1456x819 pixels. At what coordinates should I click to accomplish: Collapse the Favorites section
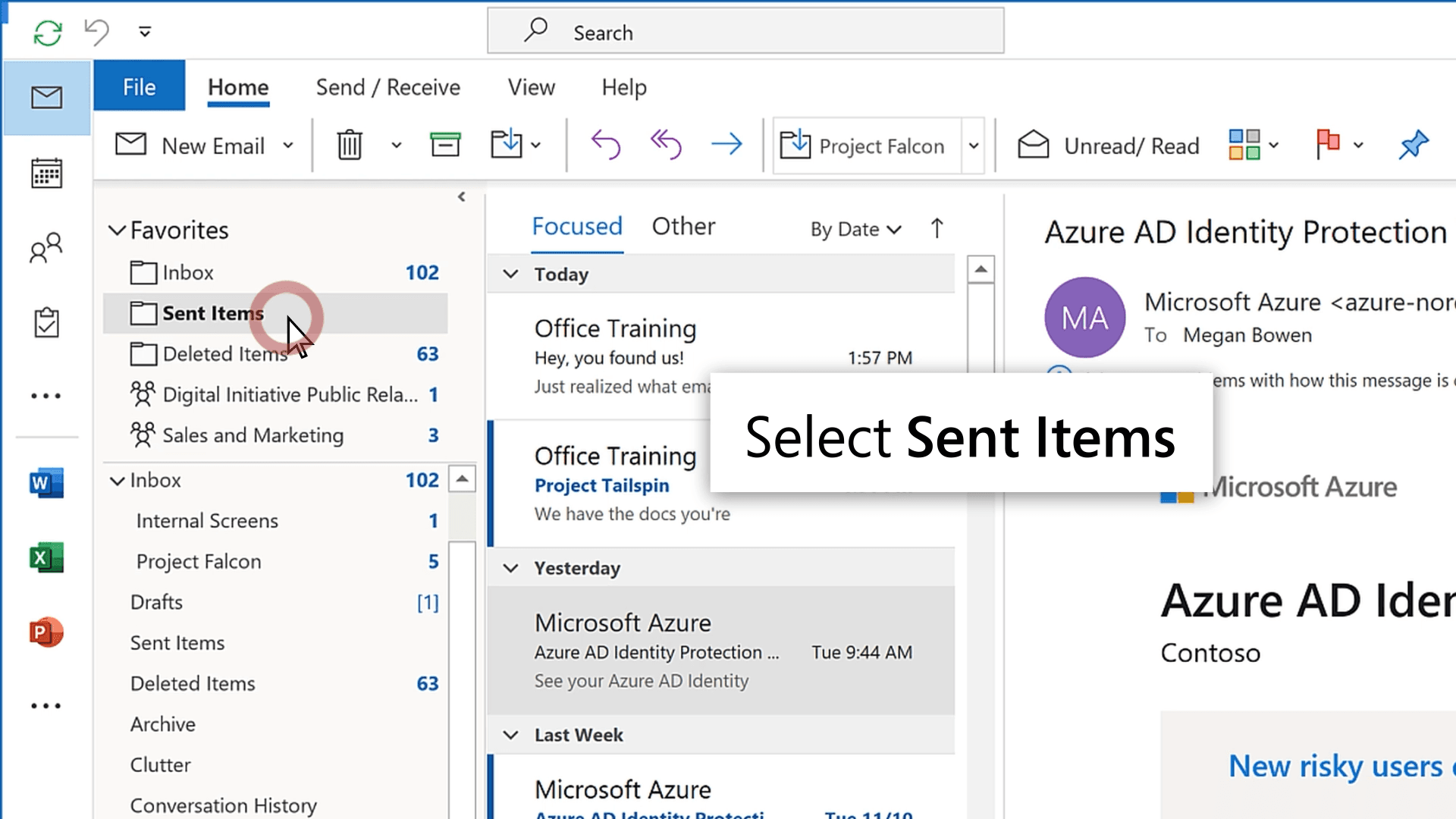(117, 230)
